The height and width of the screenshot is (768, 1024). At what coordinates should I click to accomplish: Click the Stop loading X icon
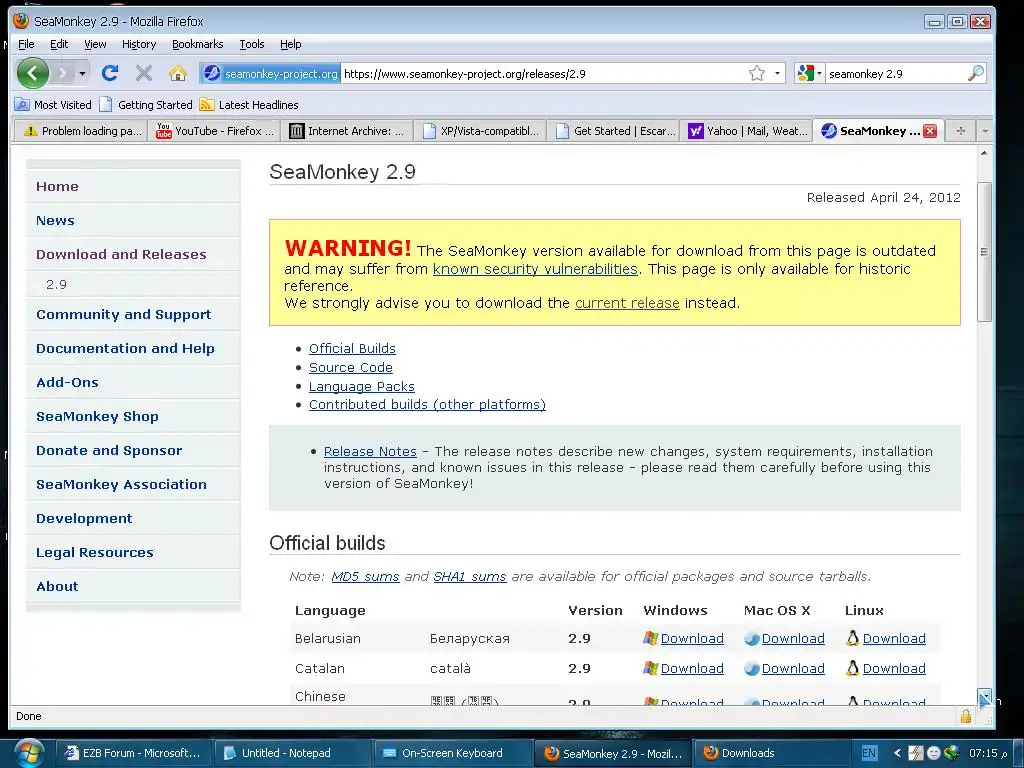[144, 72]
